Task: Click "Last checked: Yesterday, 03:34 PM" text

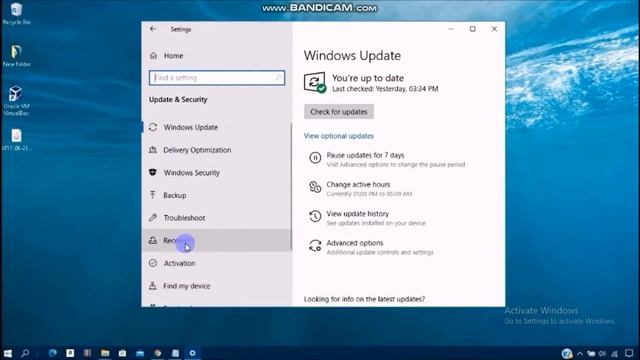Action: [385, 89]
